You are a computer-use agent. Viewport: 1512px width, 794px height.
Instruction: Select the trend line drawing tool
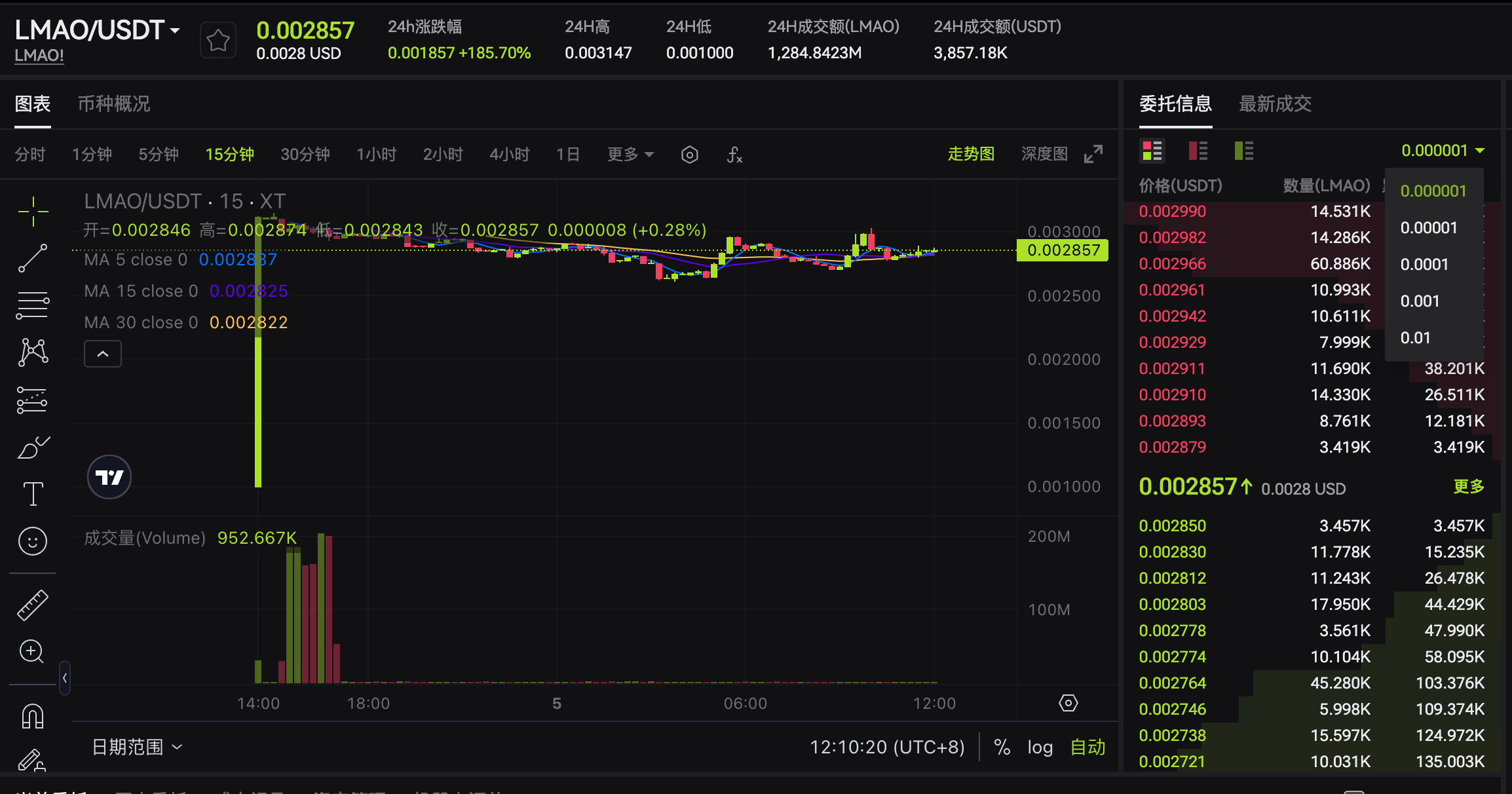point(33,257)
